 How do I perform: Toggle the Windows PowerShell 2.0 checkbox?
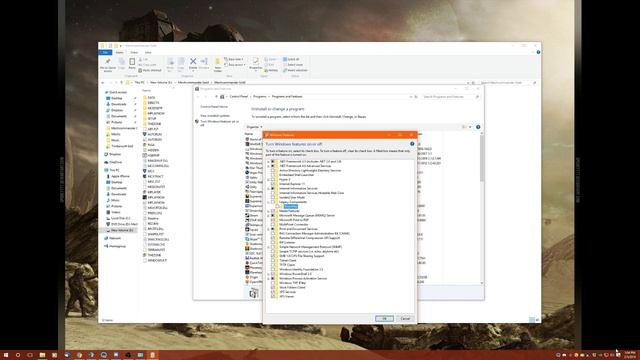[x=273, y=274]
